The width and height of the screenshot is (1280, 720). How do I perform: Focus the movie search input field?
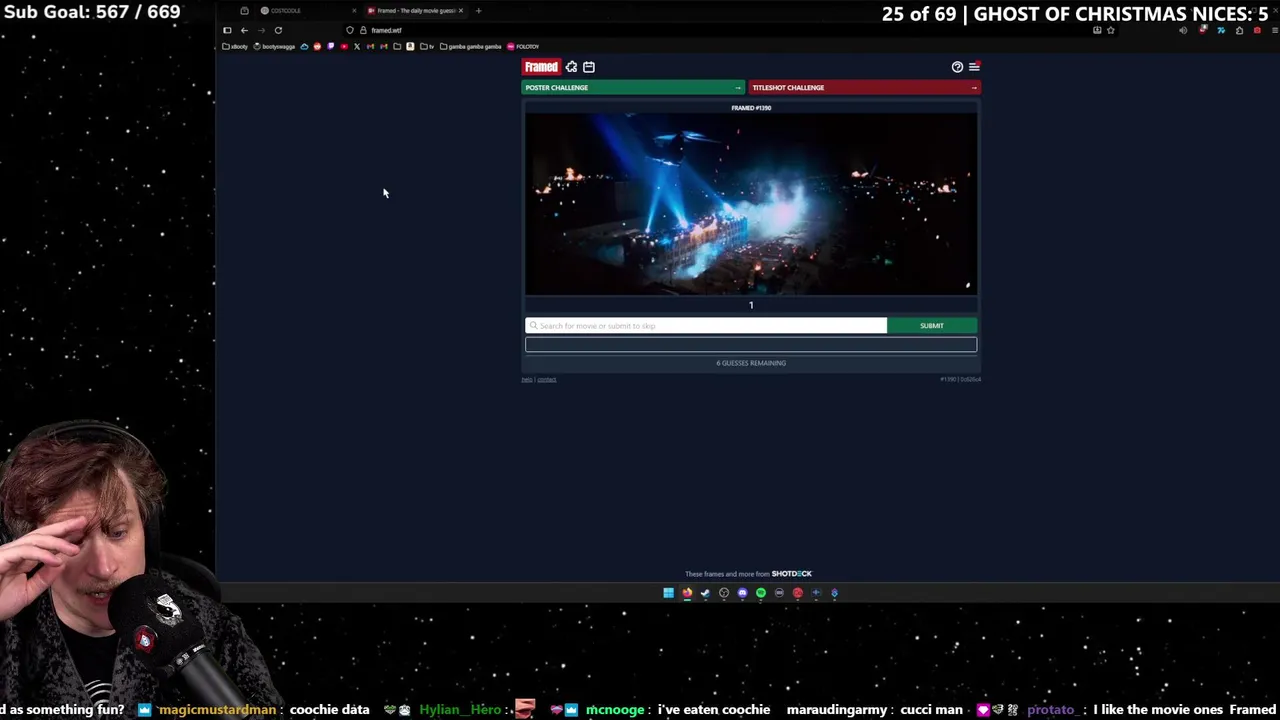click(706, 325)
